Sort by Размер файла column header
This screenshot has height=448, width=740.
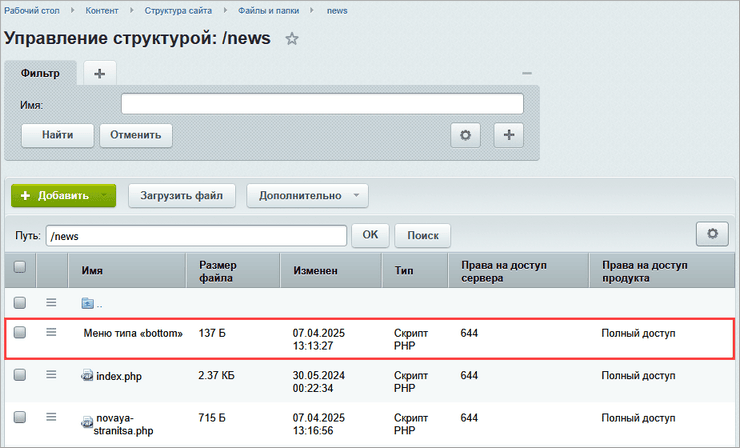point(218,271)
